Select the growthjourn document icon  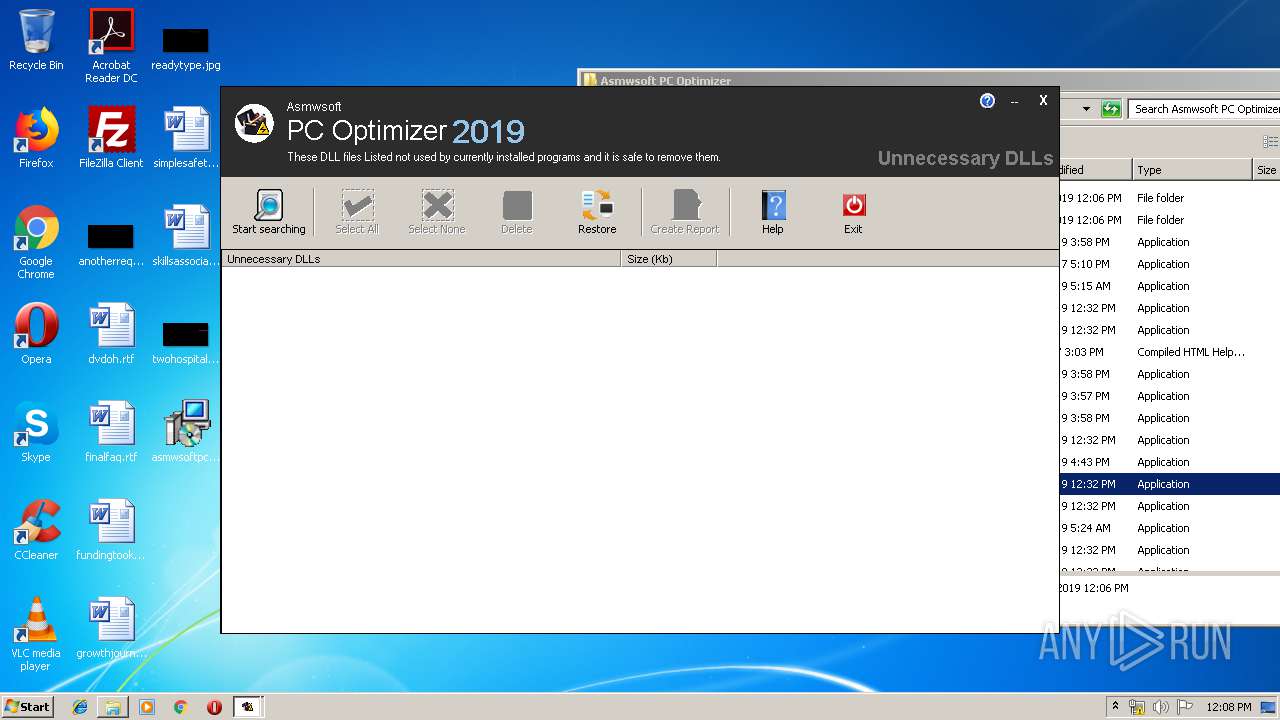point(111,628)
